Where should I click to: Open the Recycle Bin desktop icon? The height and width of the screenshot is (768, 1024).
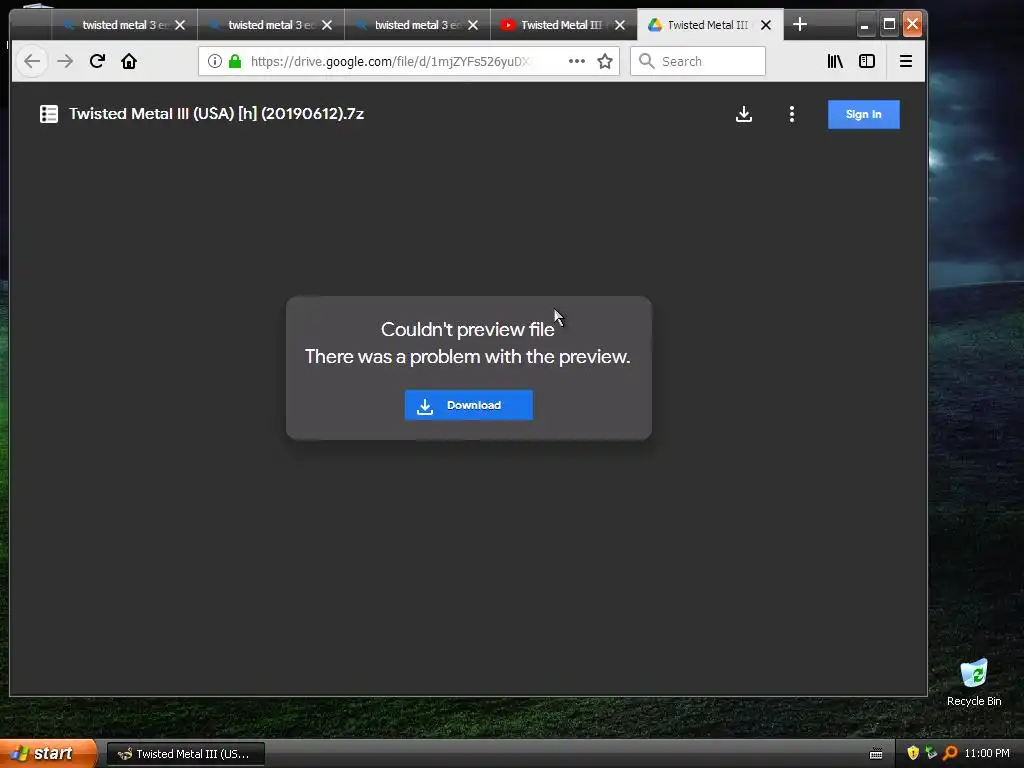click(974, 682)
